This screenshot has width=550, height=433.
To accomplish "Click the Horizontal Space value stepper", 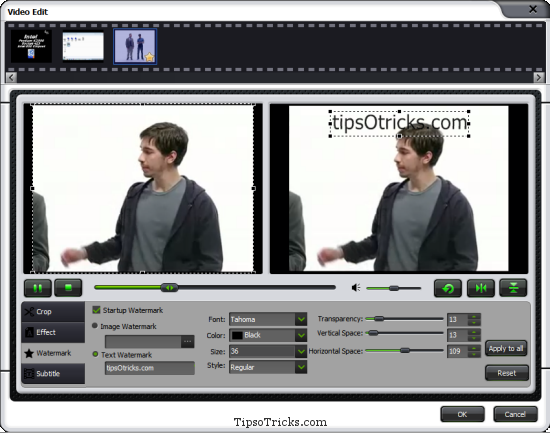I will (474, 351).
